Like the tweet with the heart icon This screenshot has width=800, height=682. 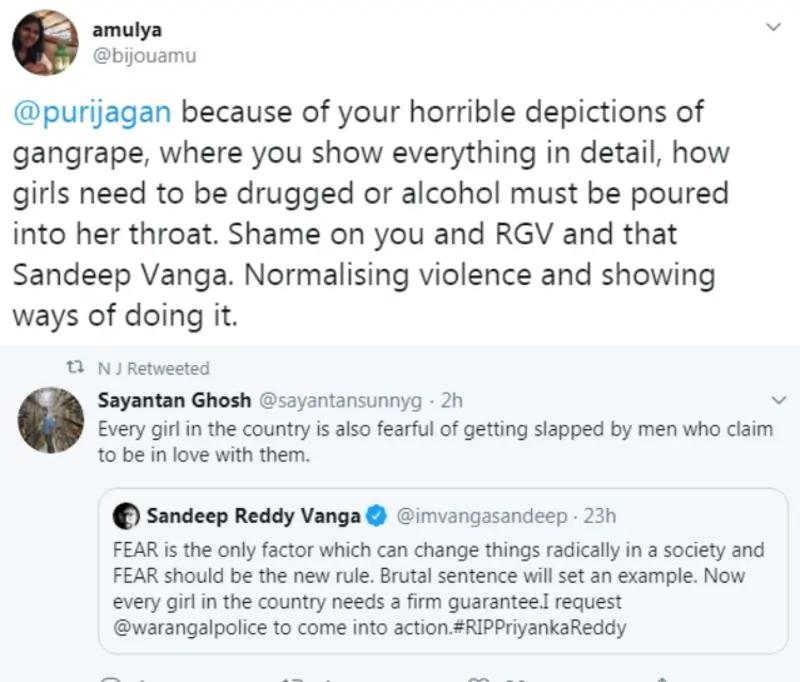(477, 678)
